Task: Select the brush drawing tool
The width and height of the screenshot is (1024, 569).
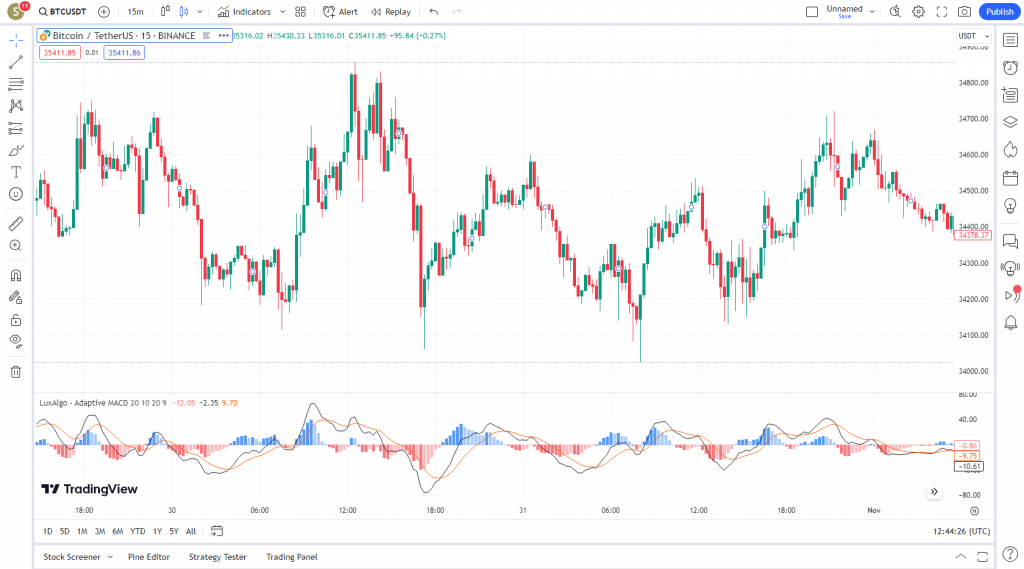Action: [16, 150]
